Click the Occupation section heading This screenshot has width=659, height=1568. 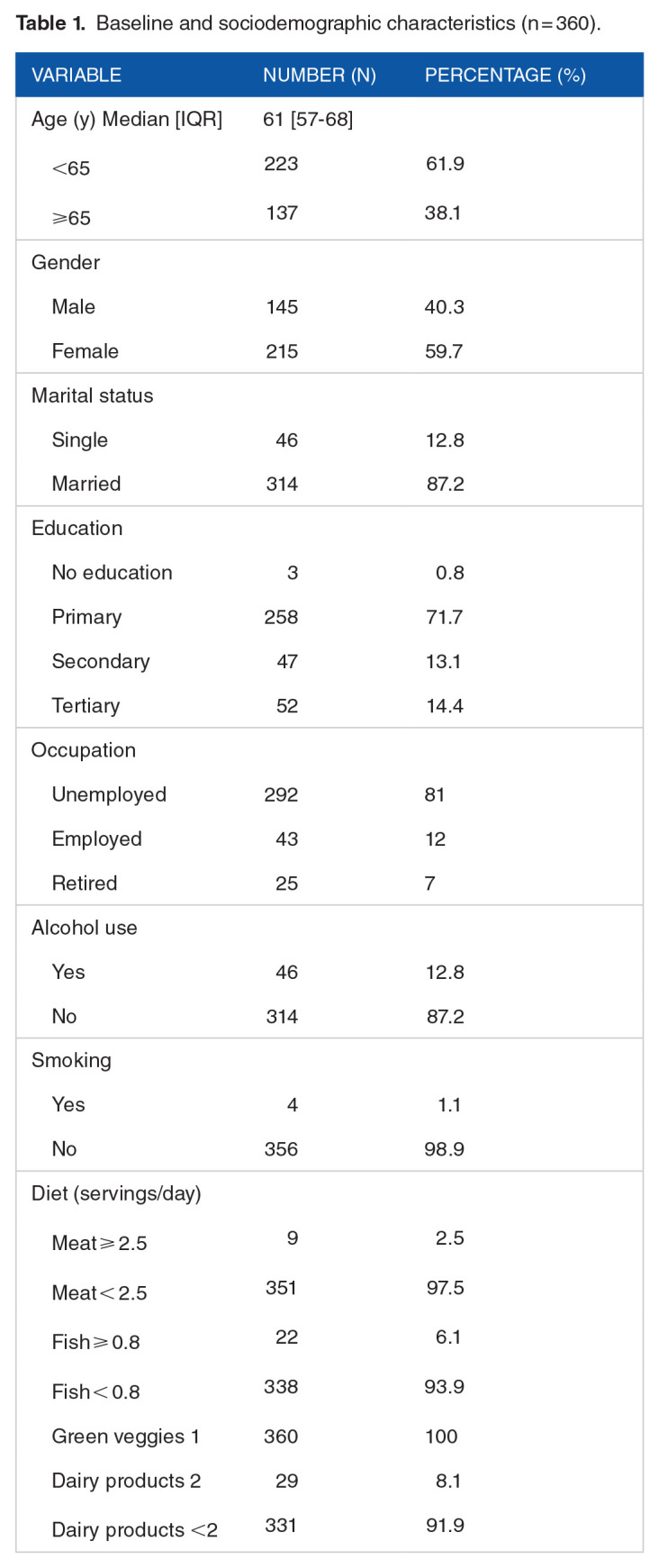84,750
